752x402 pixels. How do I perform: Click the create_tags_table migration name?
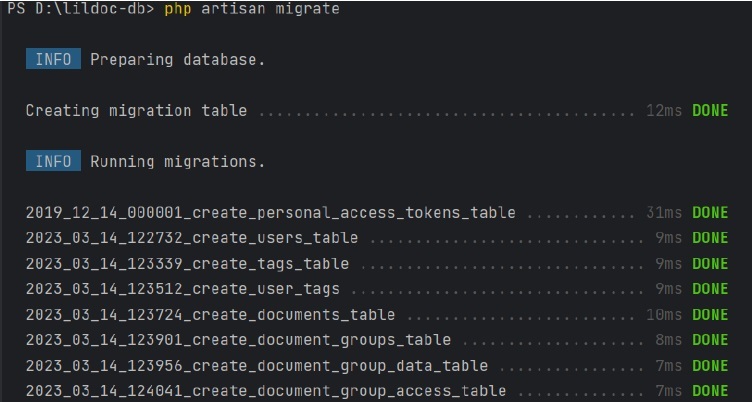point(187,264)
